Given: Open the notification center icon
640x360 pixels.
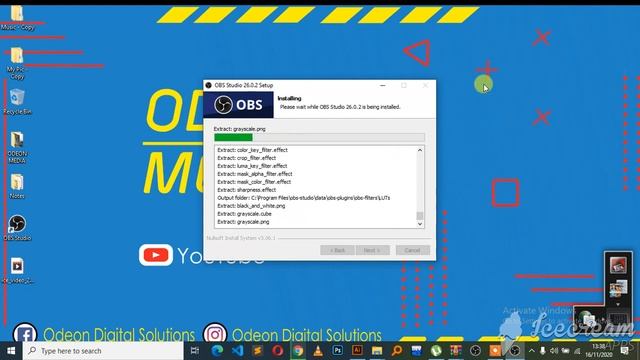Looking at the screenshot, I should [x=624, y=351].
